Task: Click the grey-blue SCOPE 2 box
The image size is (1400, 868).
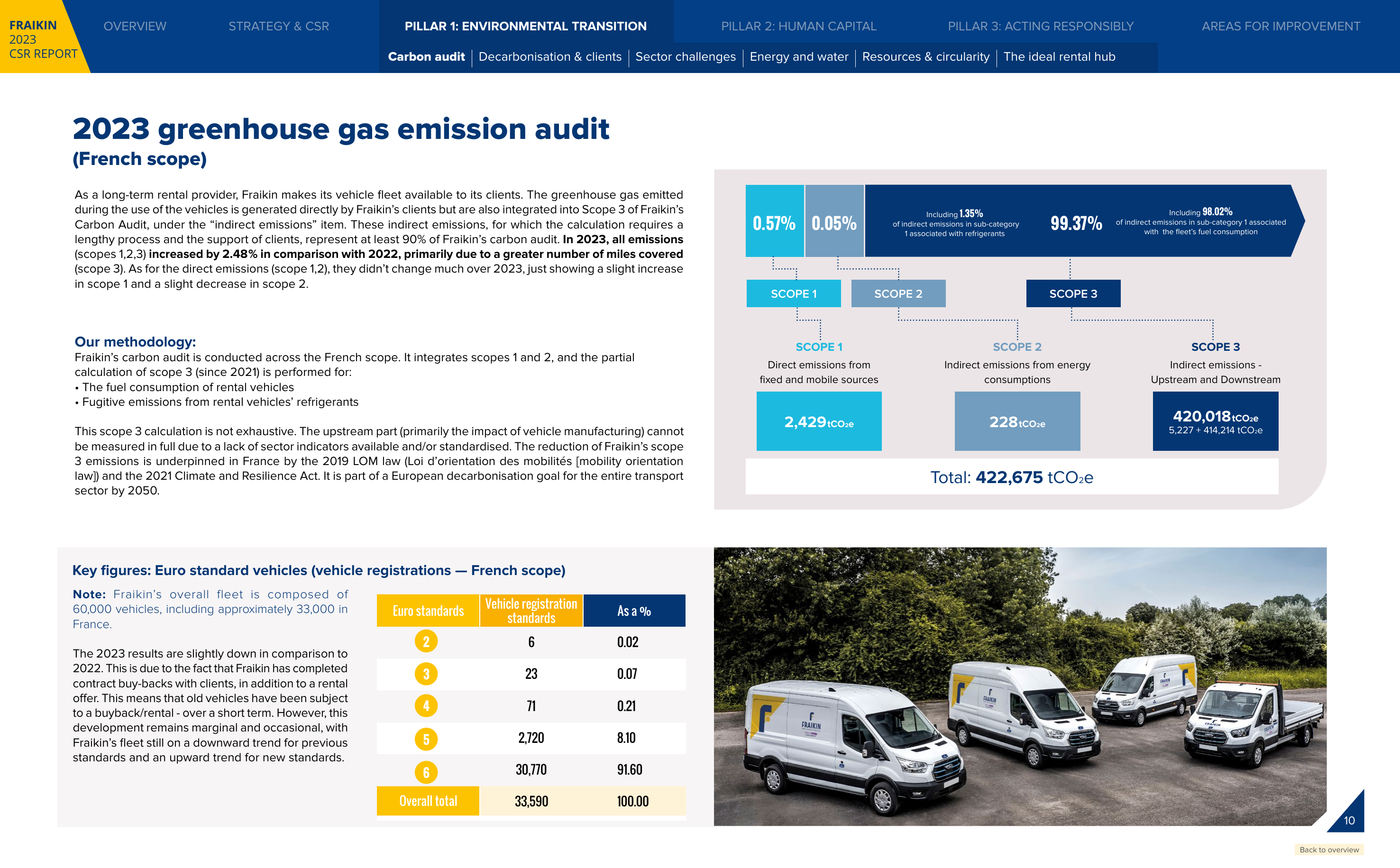Action: [898, 293]
